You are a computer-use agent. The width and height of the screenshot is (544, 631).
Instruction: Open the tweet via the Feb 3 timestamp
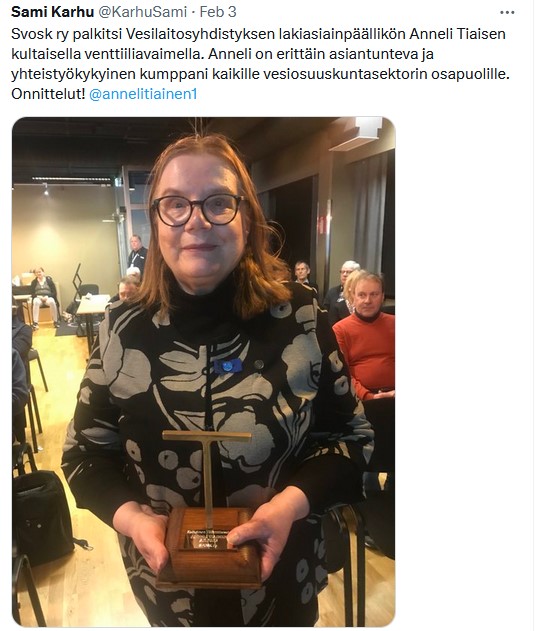pos(218,12)
